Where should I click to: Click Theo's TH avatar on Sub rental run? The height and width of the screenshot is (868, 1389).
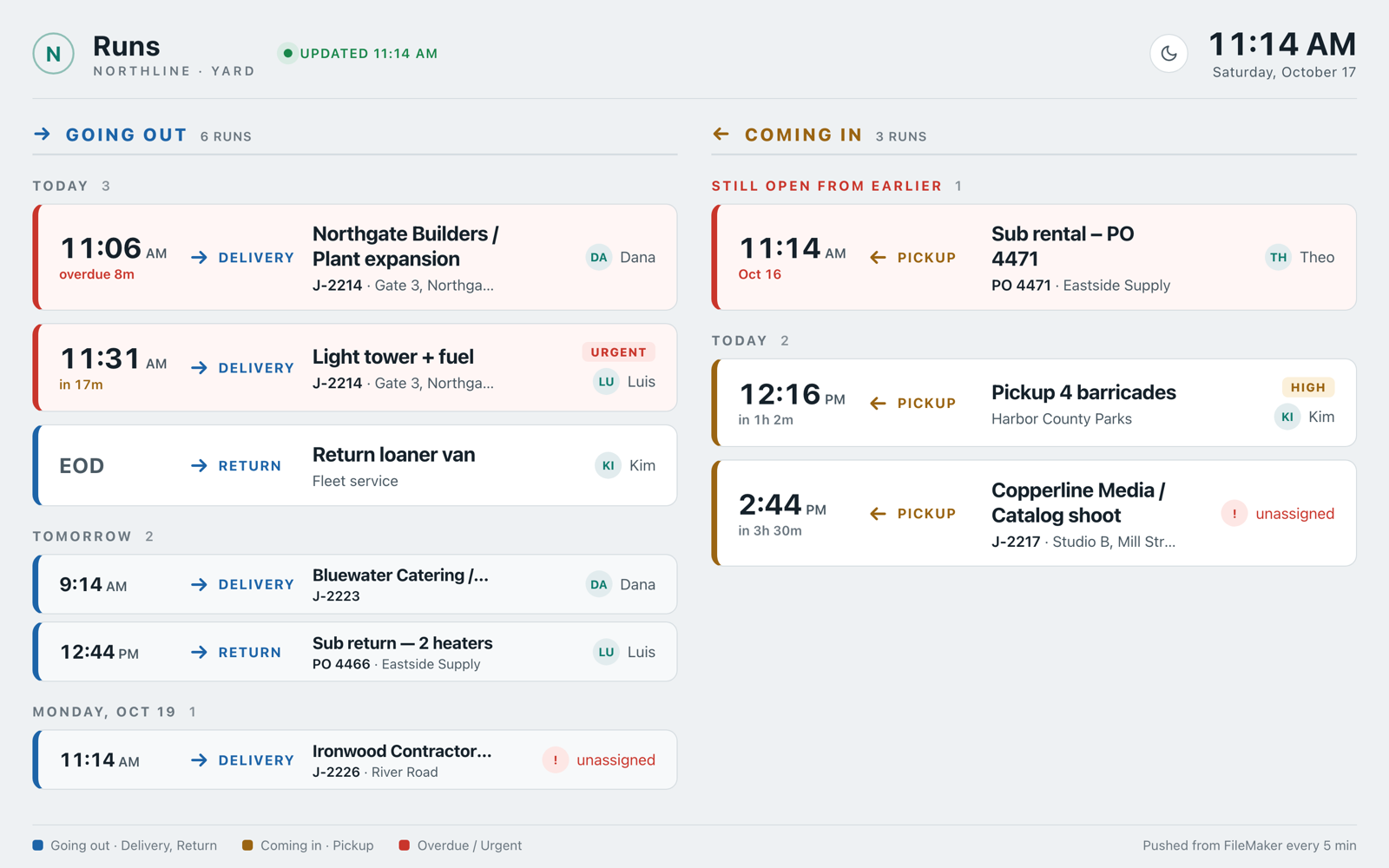pos(1278,257)
